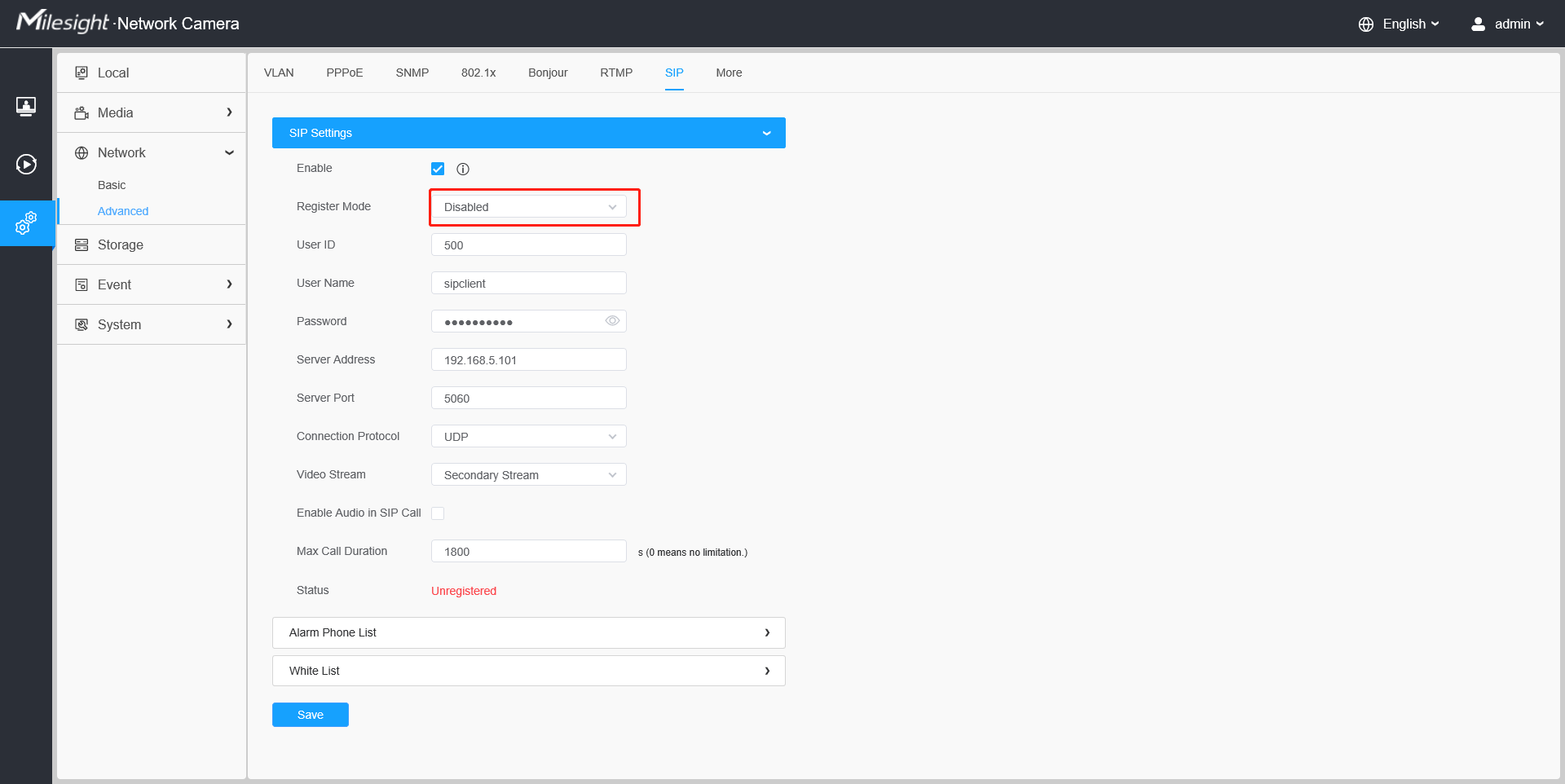Expand the Event sidebar menu
The width and height of the screenshot is (1565, 784).
[152, 284]
